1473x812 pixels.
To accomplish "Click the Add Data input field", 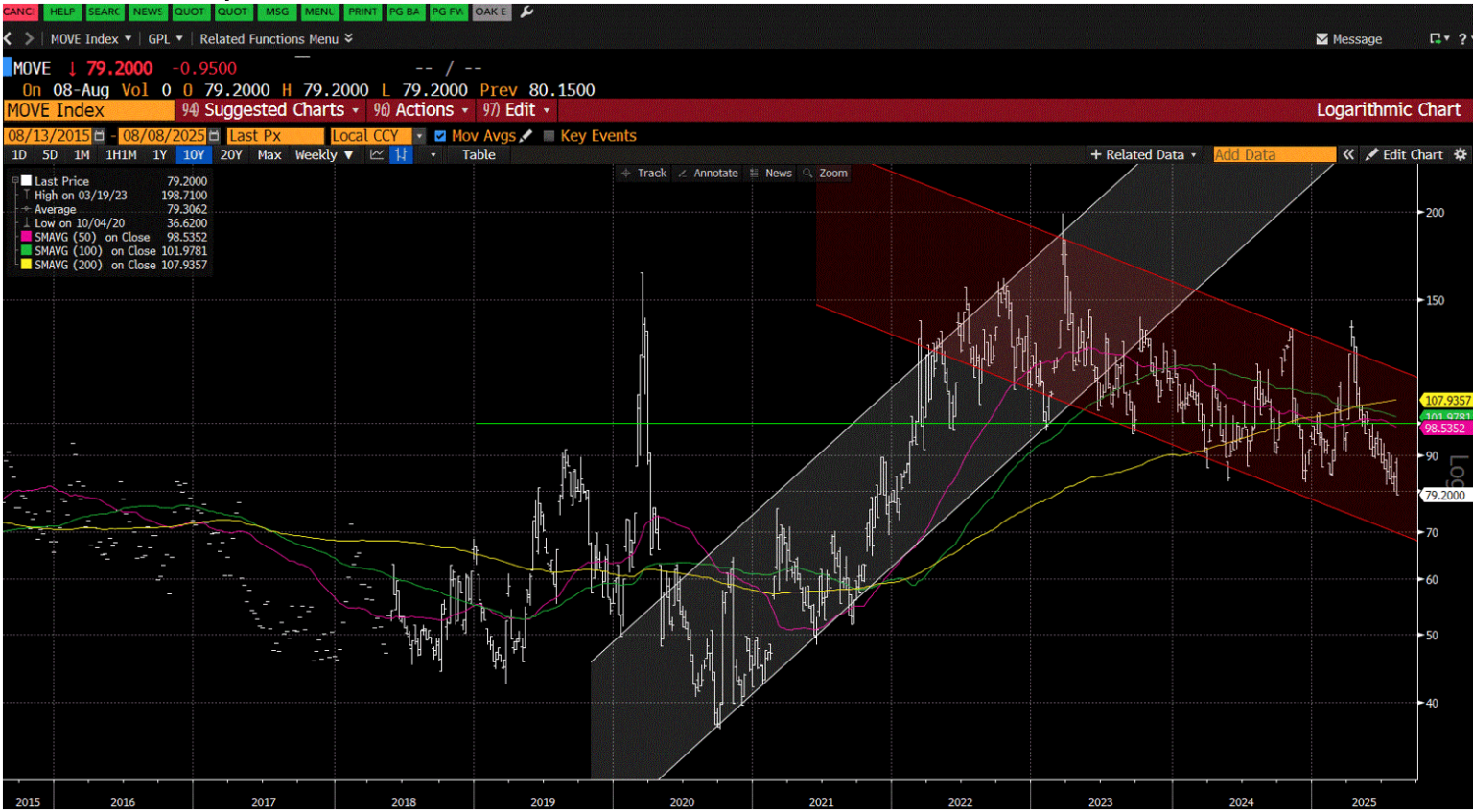I will [1274, 154].
